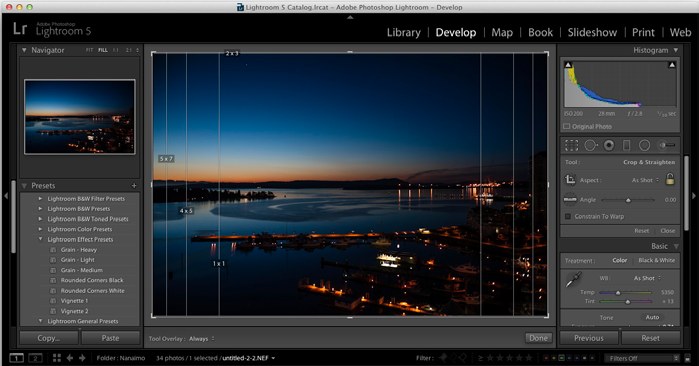
Task: Filter by flagged status icon
Action: coord(444,358)
